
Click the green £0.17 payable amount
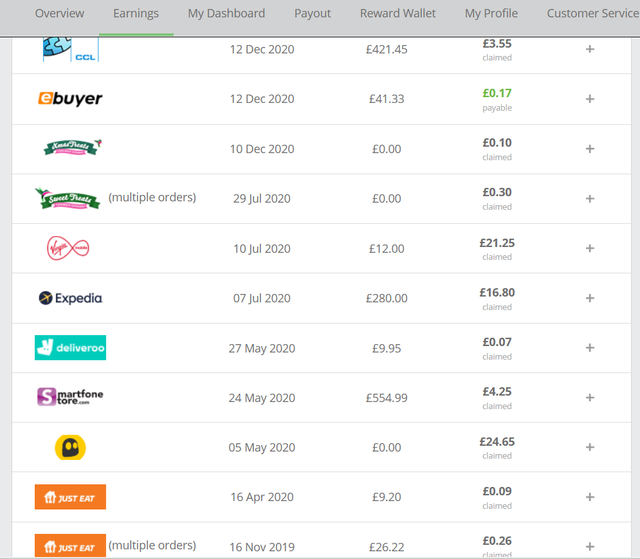click(x=497, y=93)
